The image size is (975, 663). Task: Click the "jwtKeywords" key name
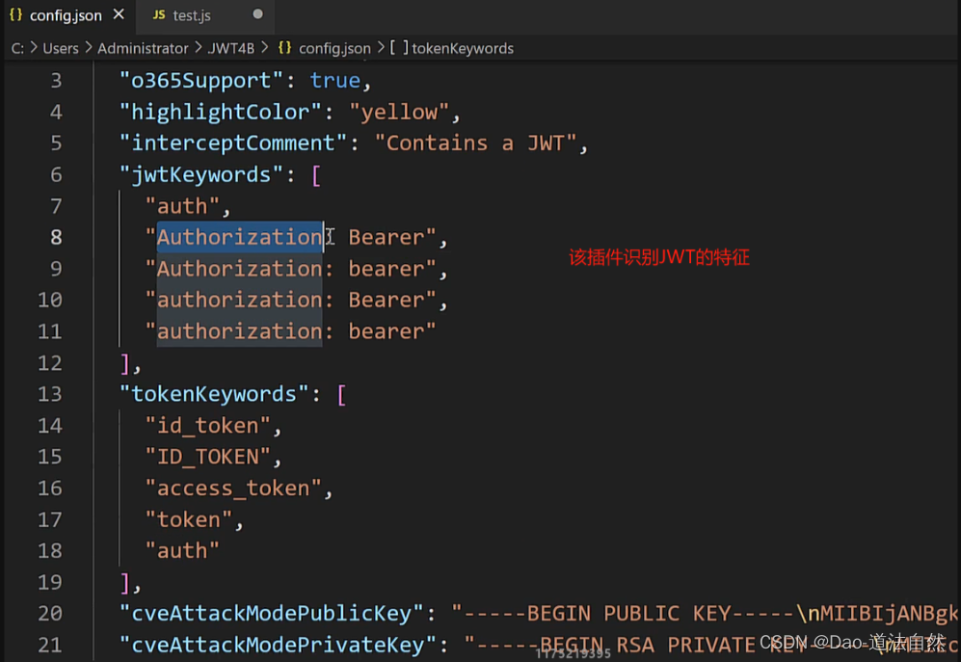202,175
